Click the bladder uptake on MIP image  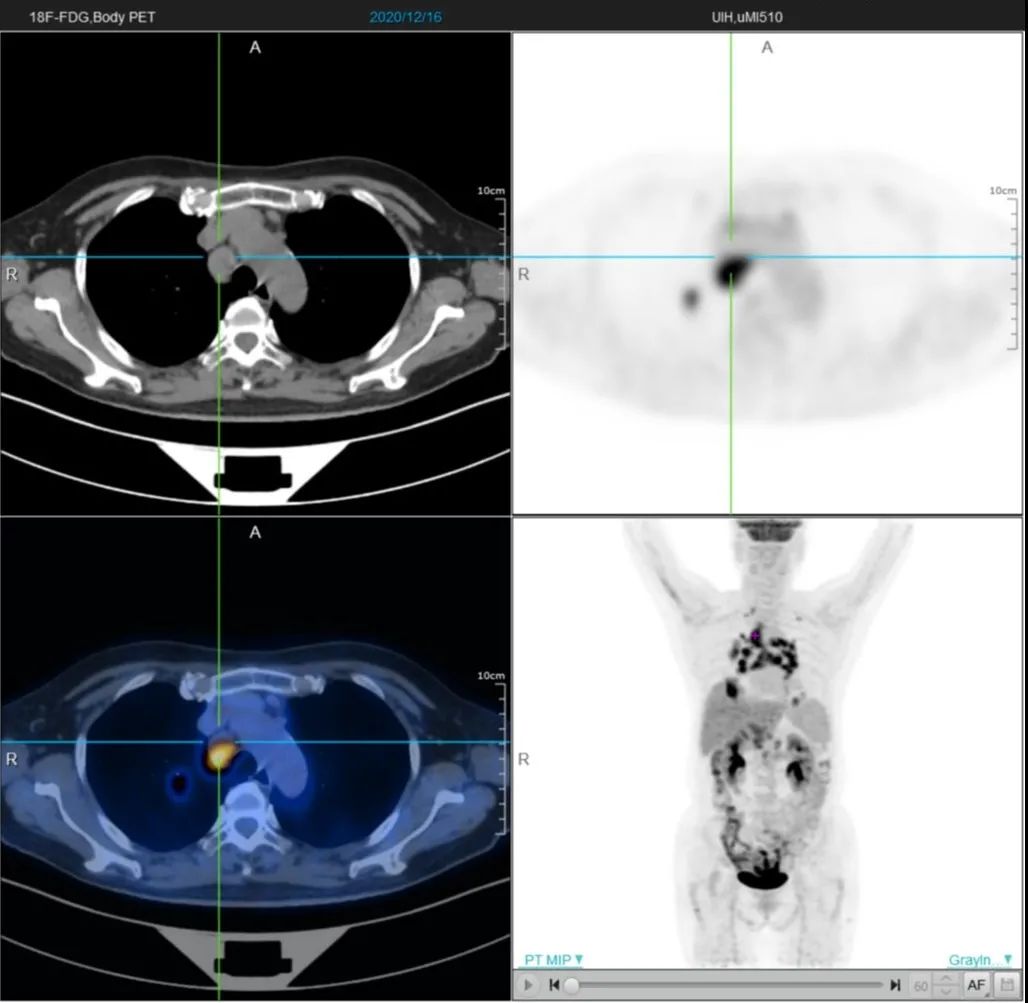[762, 878]
